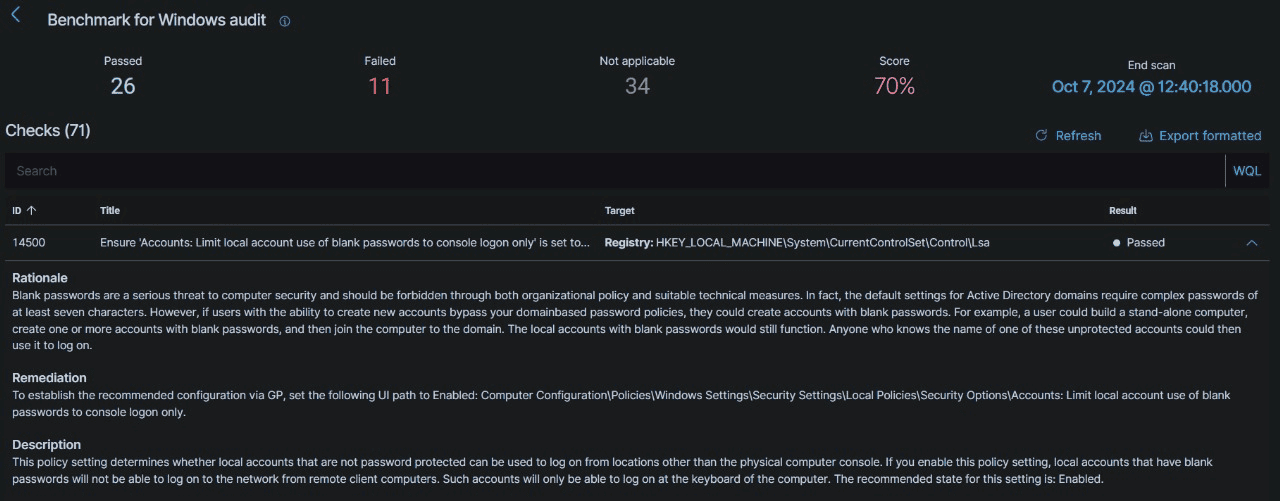Image resolution: width=1280 pixels, height=501 pixels.
Task: Go back using the left arrow icon
Action: [16, 15]
